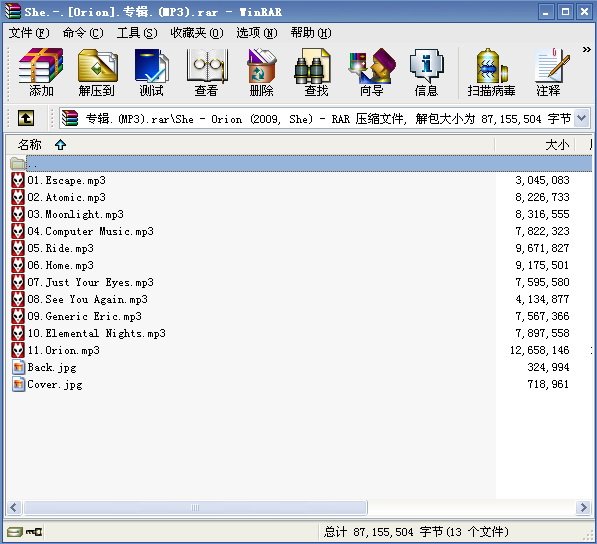
Task: Maximize the WinRAR window
Action: click(565, 12)
